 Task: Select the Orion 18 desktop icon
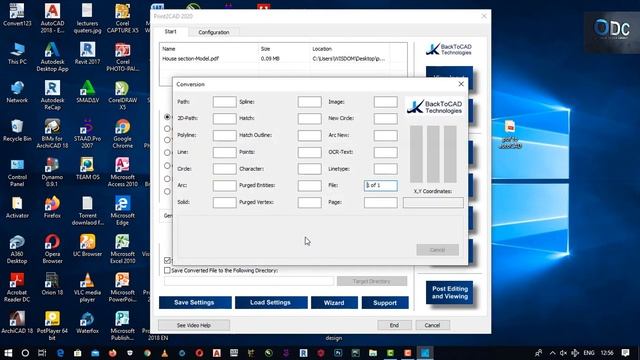(52, 283)
